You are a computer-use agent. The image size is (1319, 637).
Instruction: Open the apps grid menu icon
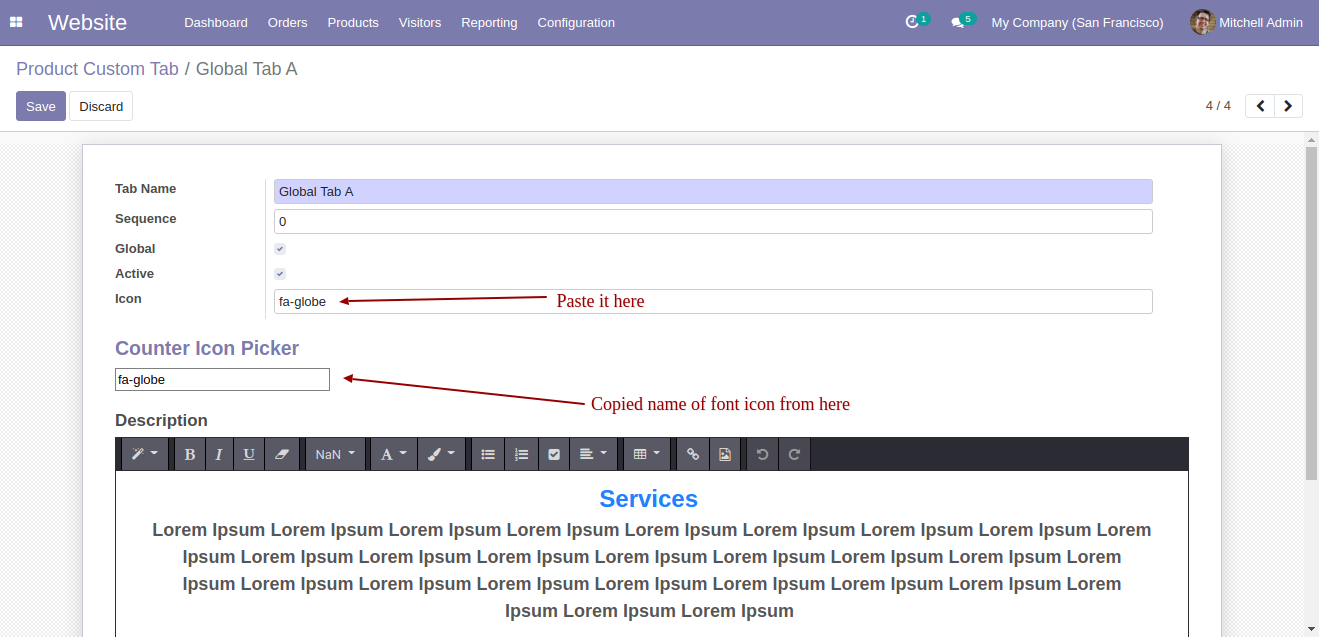click(x=16, y=22)
